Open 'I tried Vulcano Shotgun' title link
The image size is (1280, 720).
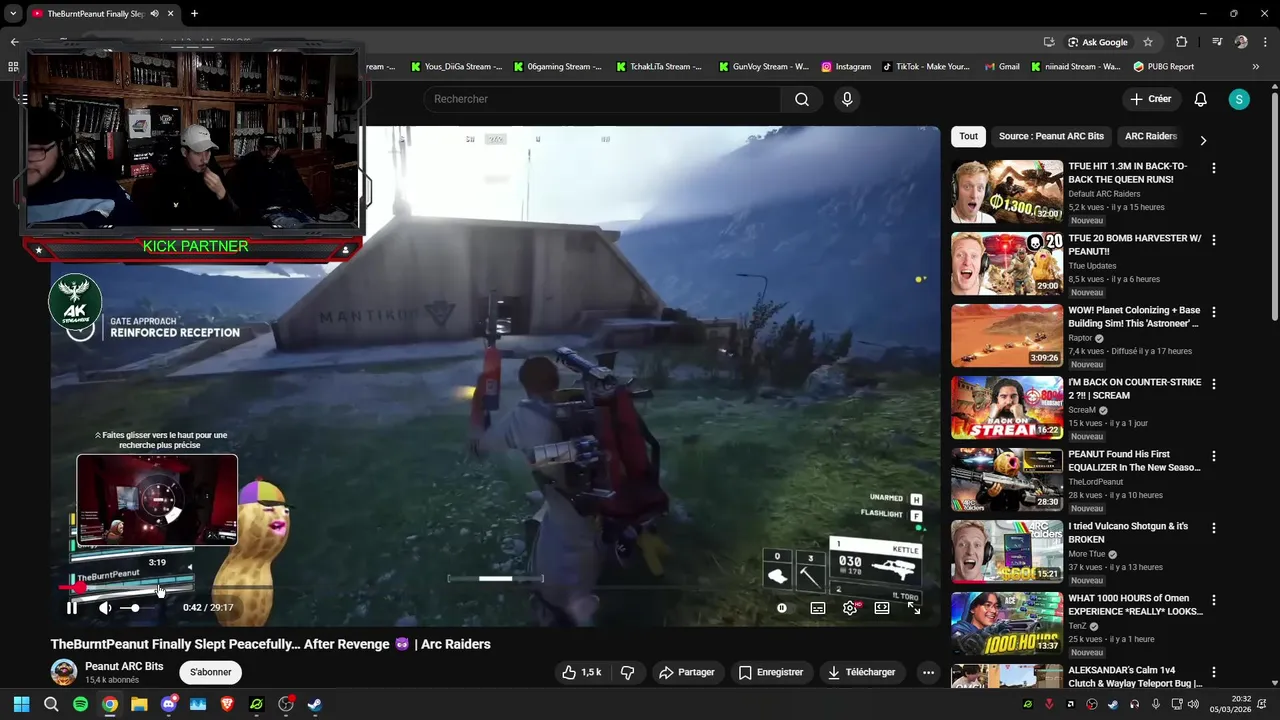(1128, 532)
